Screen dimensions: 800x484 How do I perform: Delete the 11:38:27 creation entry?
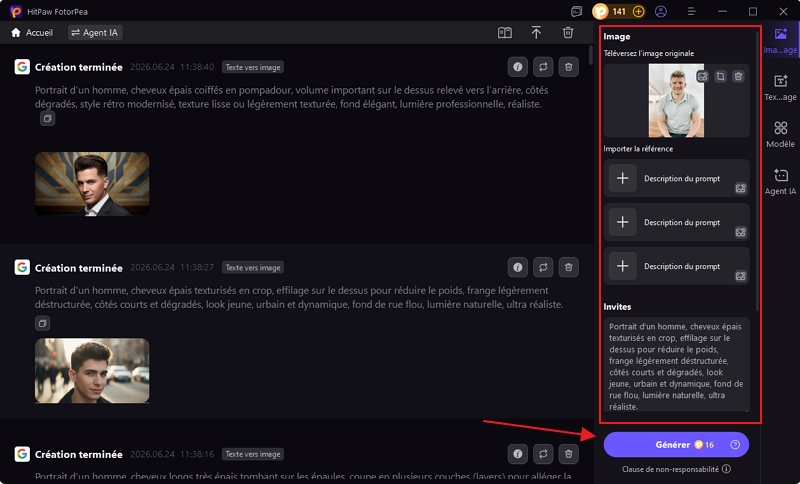tap(568, 267)
